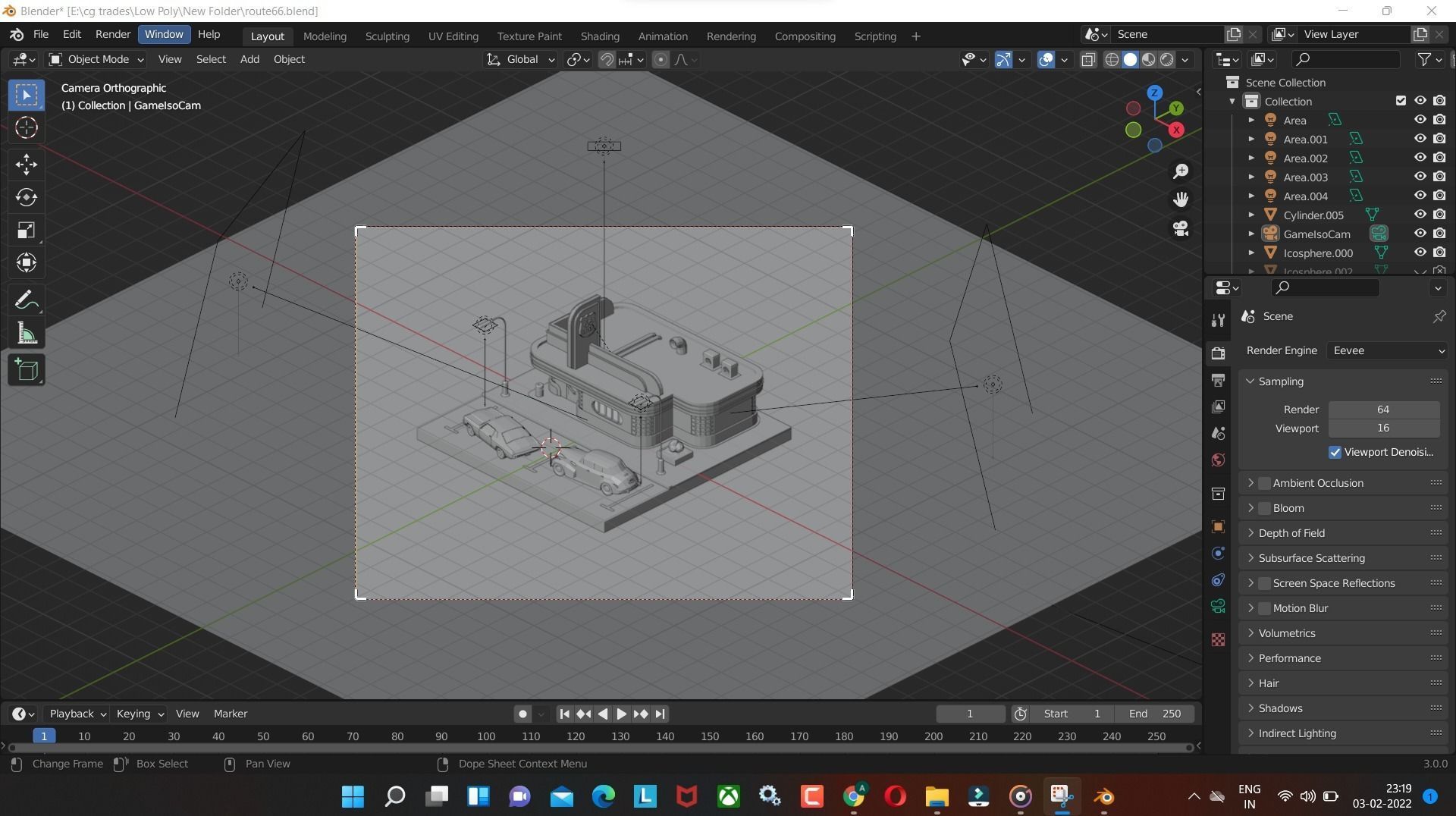Enable the Motion Blur checkbox
Screen dimensions: 1456x816
pos(1264,608)
